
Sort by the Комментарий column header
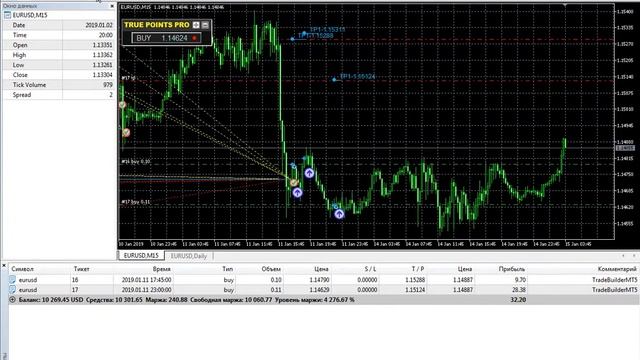point(617,269)
